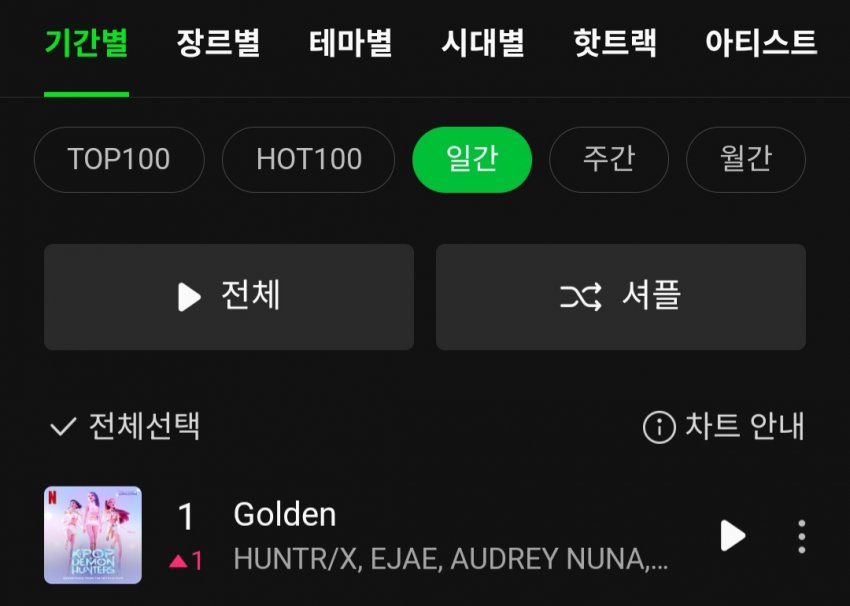Viewport: 850px width, 606px height.
Task: Go to the 시대별 era tab
Action: point(483,43)
